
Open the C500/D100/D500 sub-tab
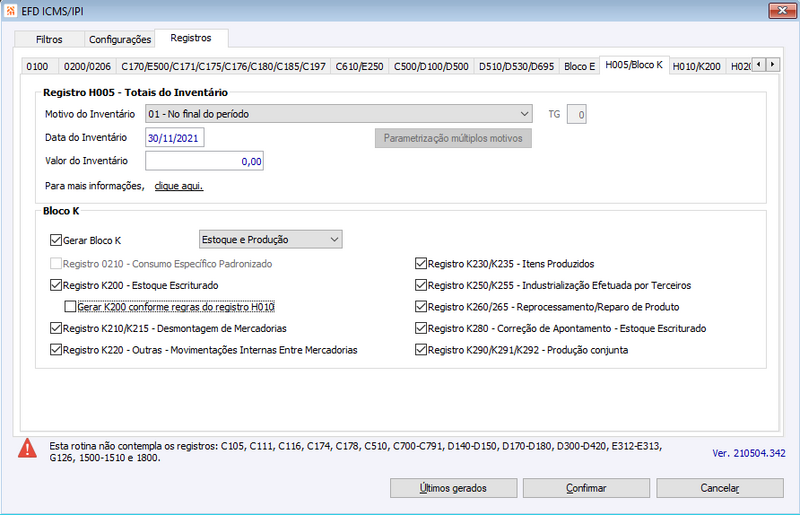pos(431,66)
